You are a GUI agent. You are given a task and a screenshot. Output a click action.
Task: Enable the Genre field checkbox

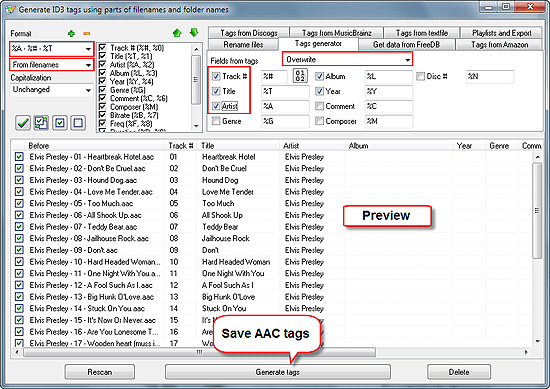216,121
